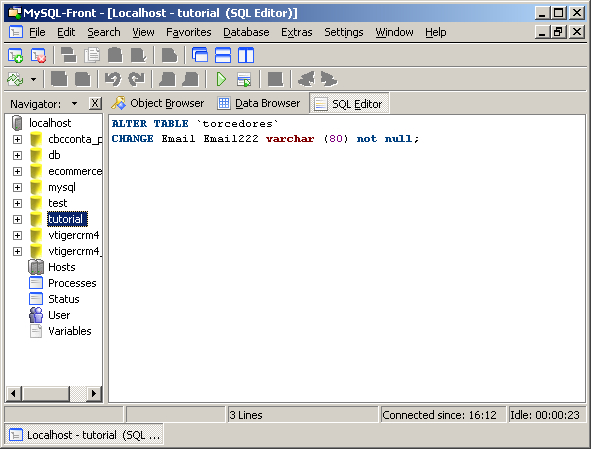Click the grayed Cut toolbar icon
This screenshot has height=449, width=591.
(x=69, y=55)
